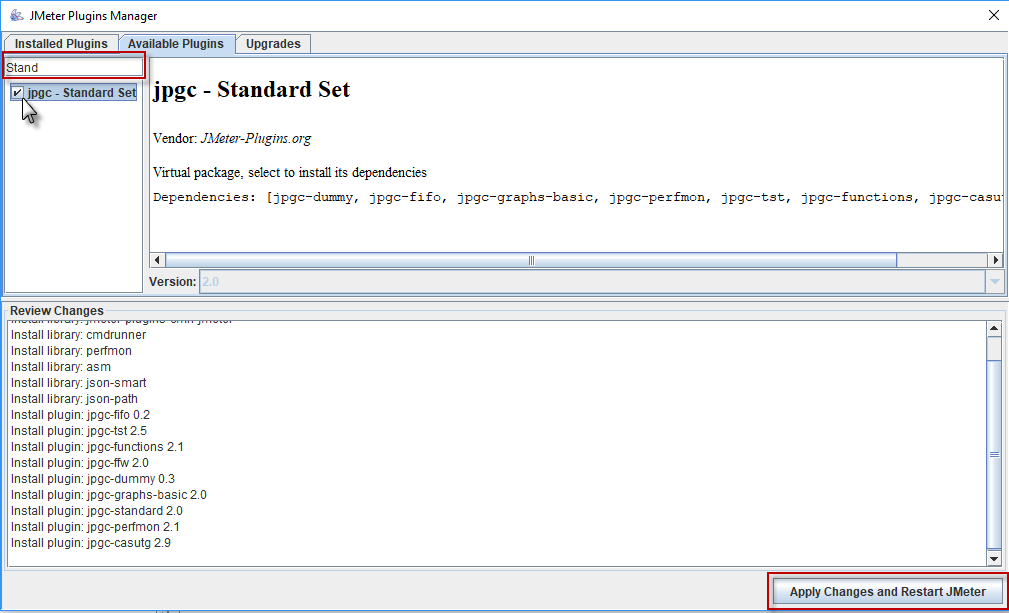Screen dimensions: 1009x613
Task: Uncheck the jpgc - Standard Set checkbox
Action: click(x=18, y=93)
